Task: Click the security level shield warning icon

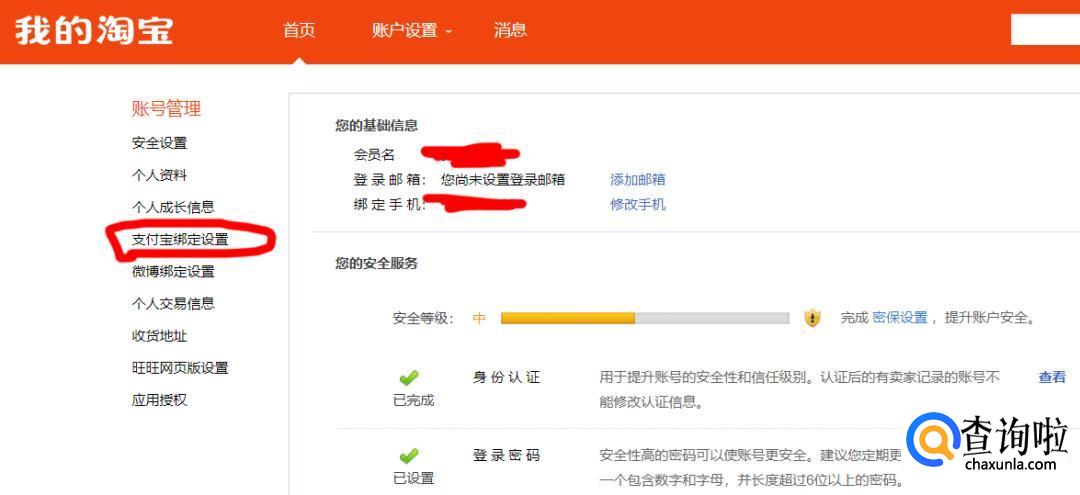Action: tap(813, 318)
